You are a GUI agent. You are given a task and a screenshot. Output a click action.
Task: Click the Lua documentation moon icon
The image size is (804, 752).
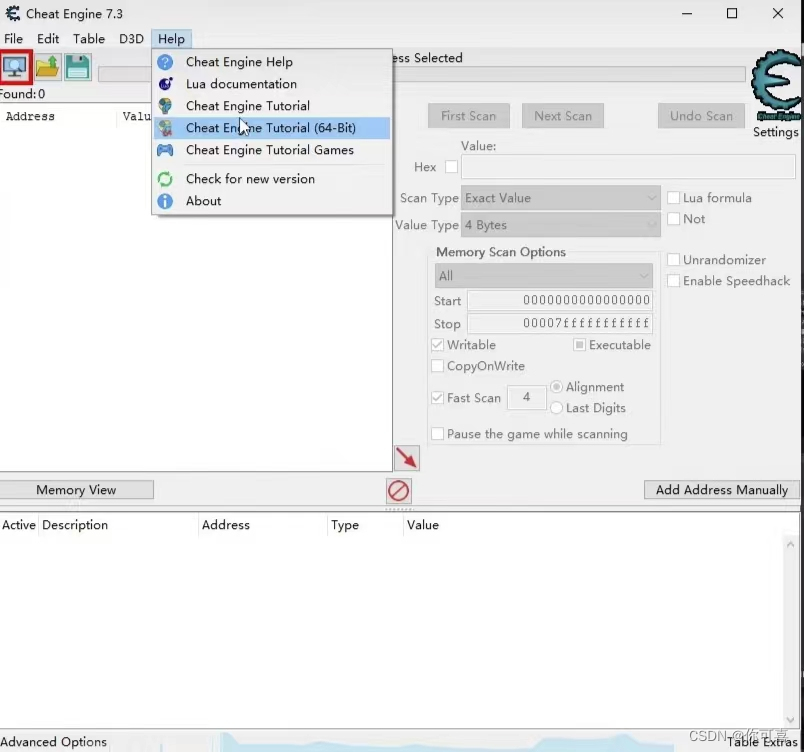(165, 84)
